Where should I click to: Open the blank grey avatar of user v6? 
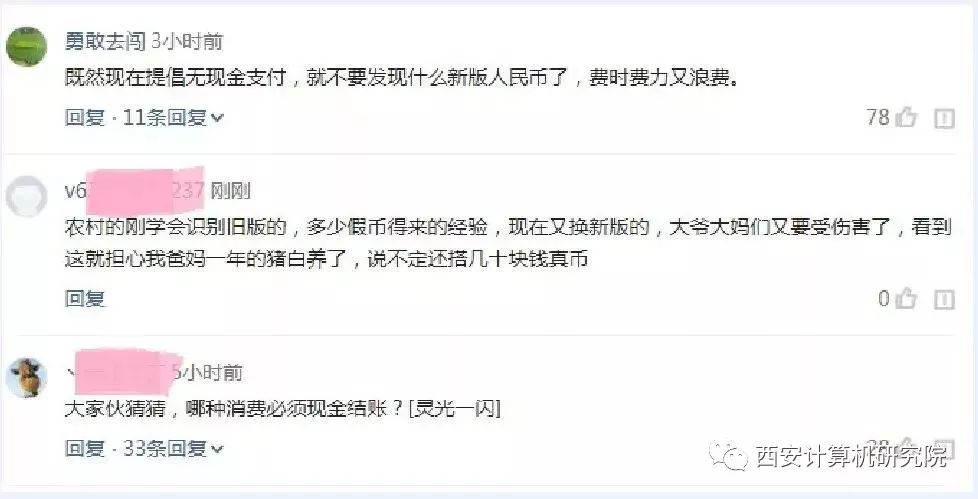point(26,196)
